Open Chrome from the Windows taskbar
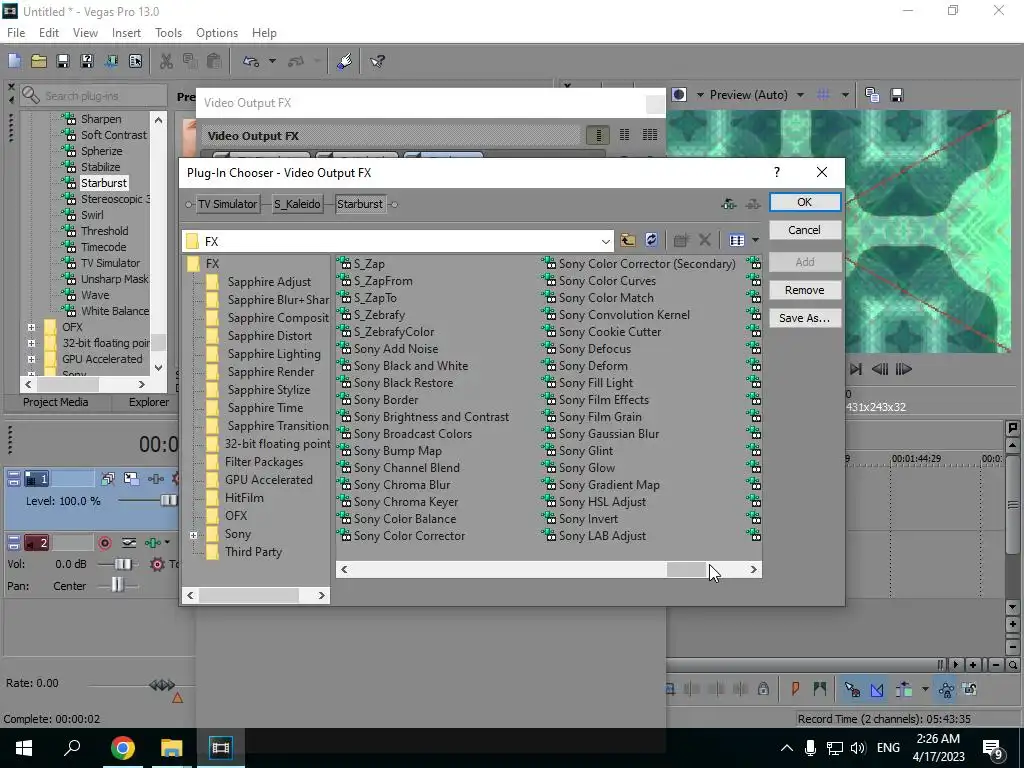The height and width of the screenshot is (768, 1024). 123,748
